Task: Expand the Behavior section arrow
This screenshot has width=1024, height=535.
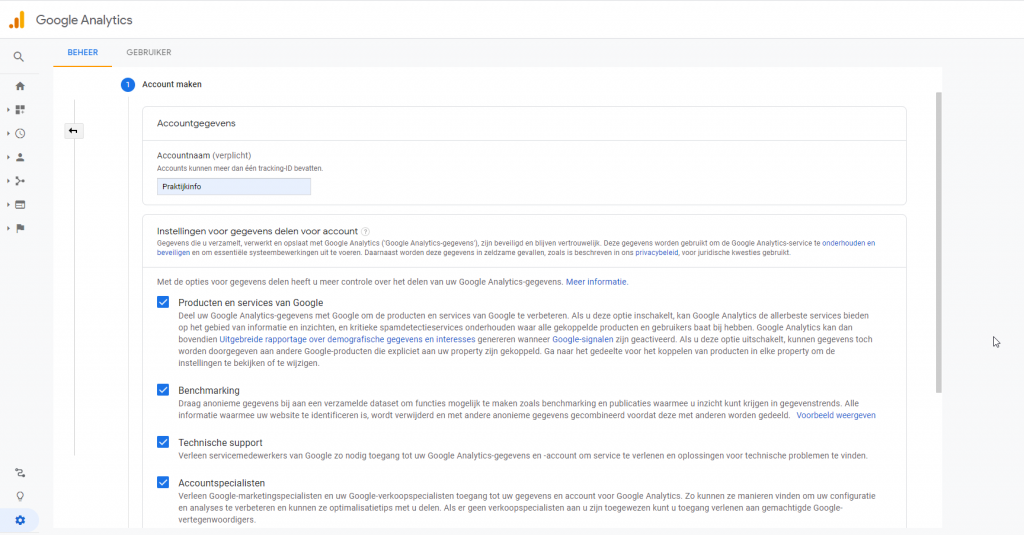Action: coord(8,204)
